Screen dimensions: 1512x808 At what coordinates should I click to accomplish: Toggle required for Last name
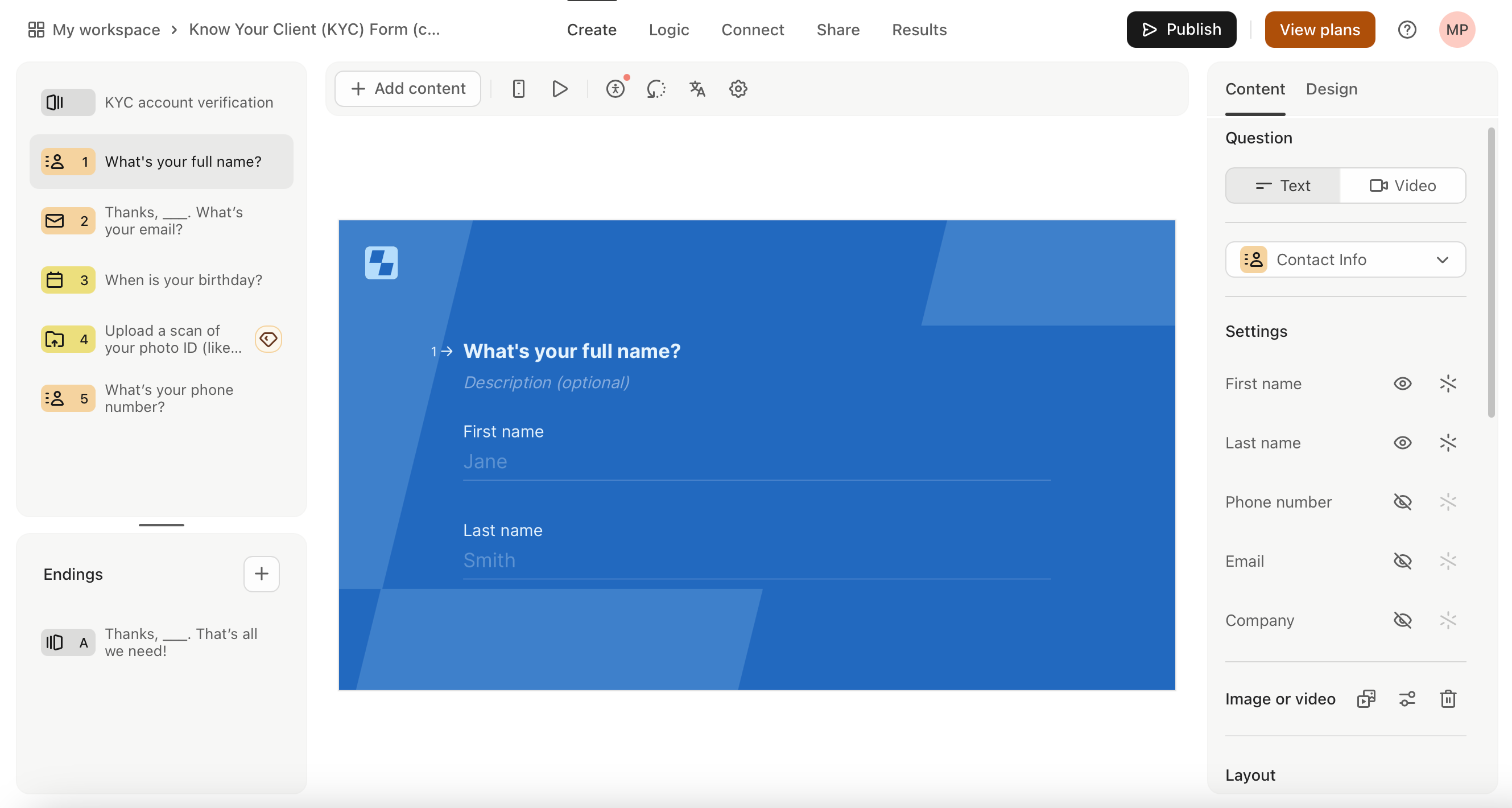click(1448, 443)
